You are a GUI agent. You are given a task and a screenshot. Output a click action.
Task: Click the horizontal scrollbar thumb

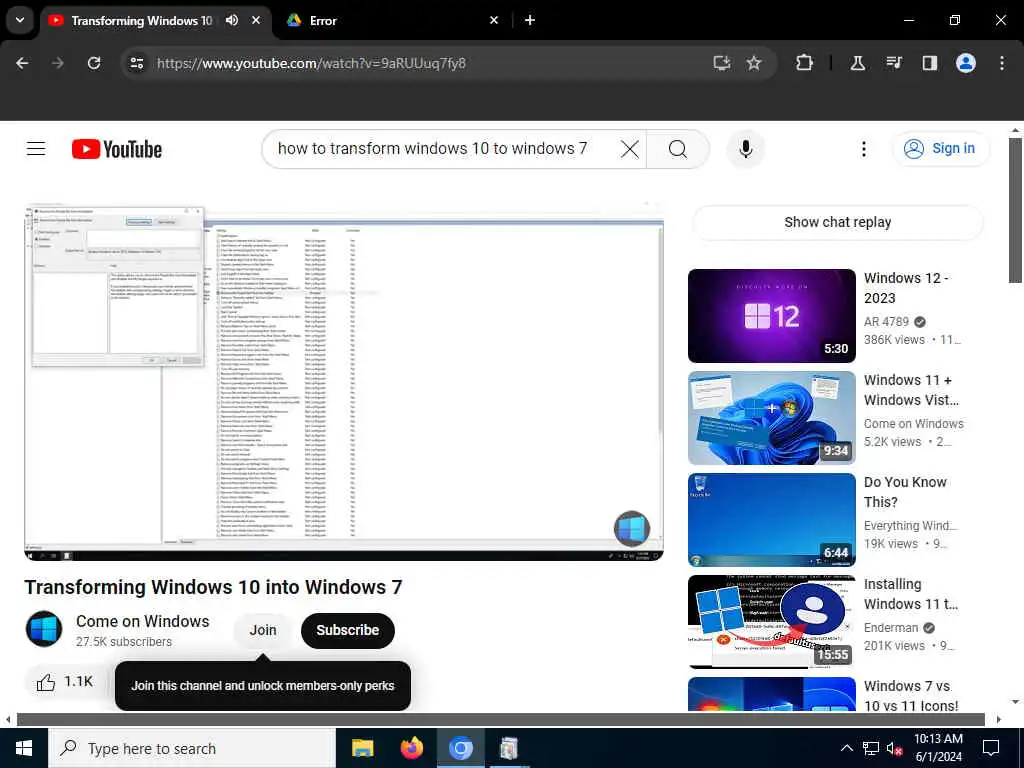coord(500,719)
